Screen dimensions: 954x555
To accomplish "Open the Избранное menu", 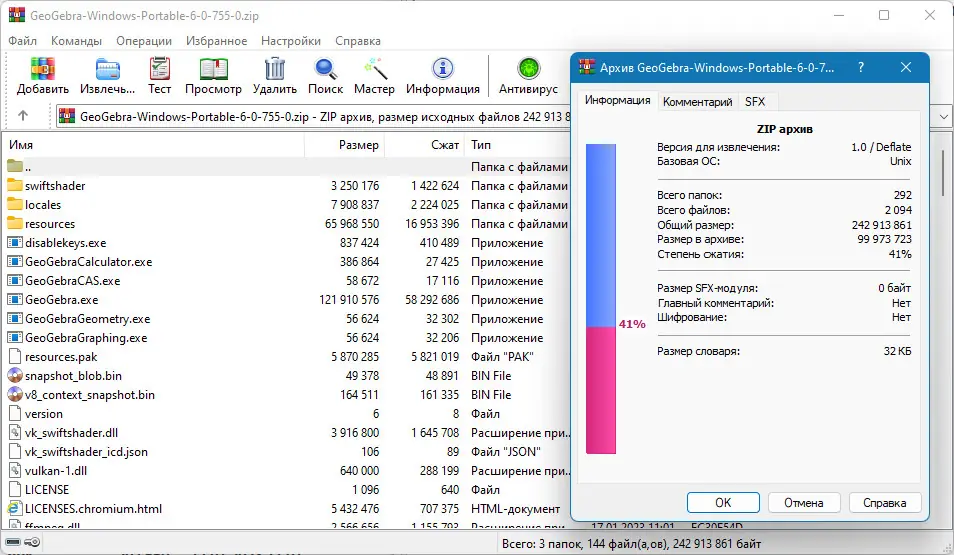I will [217, 41].
